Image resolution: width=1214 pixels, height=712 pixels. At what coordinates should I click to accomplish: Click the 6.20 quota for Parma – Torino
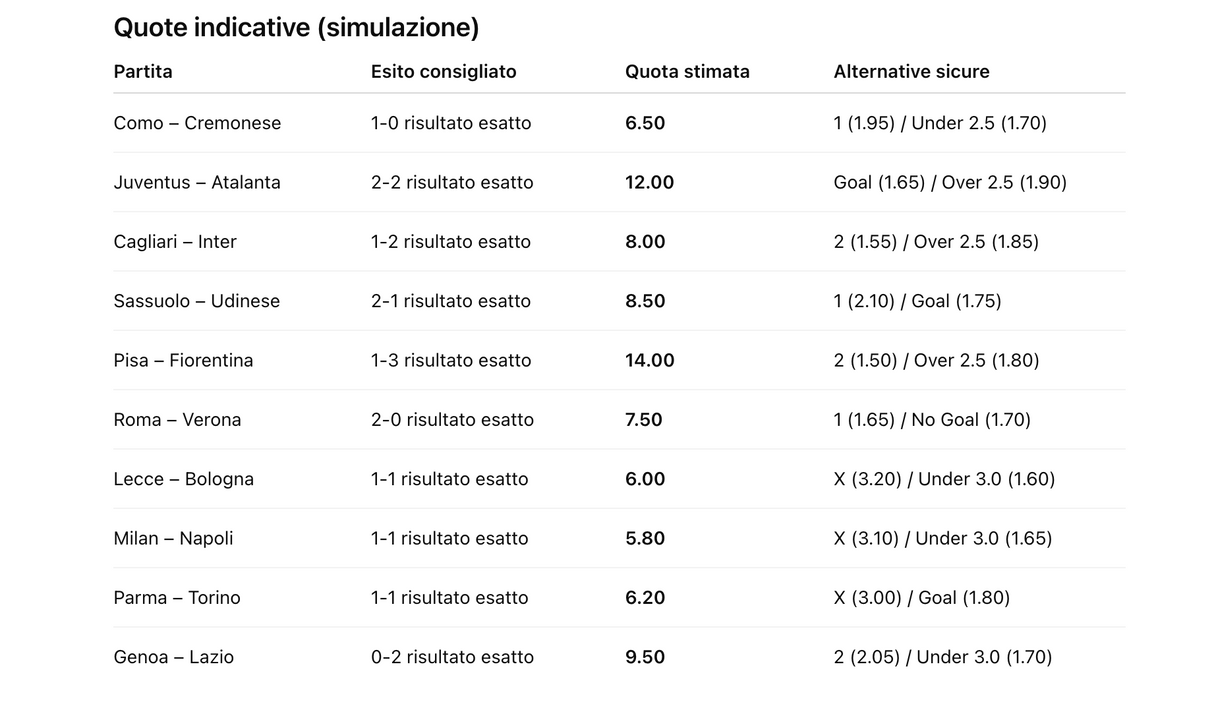645,598
